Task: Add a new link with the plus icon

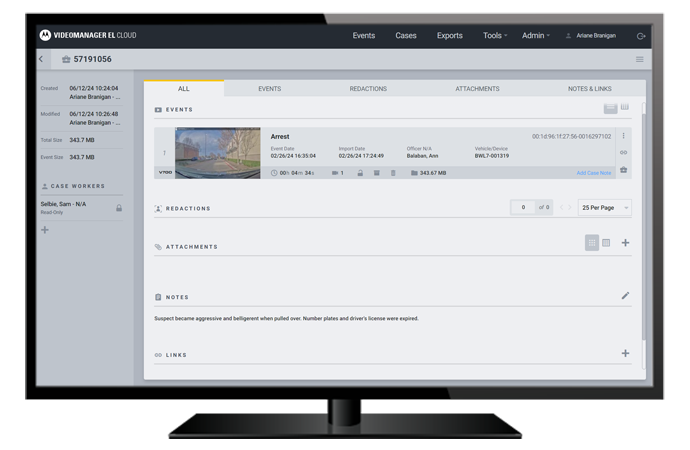Action: point(625,353)
